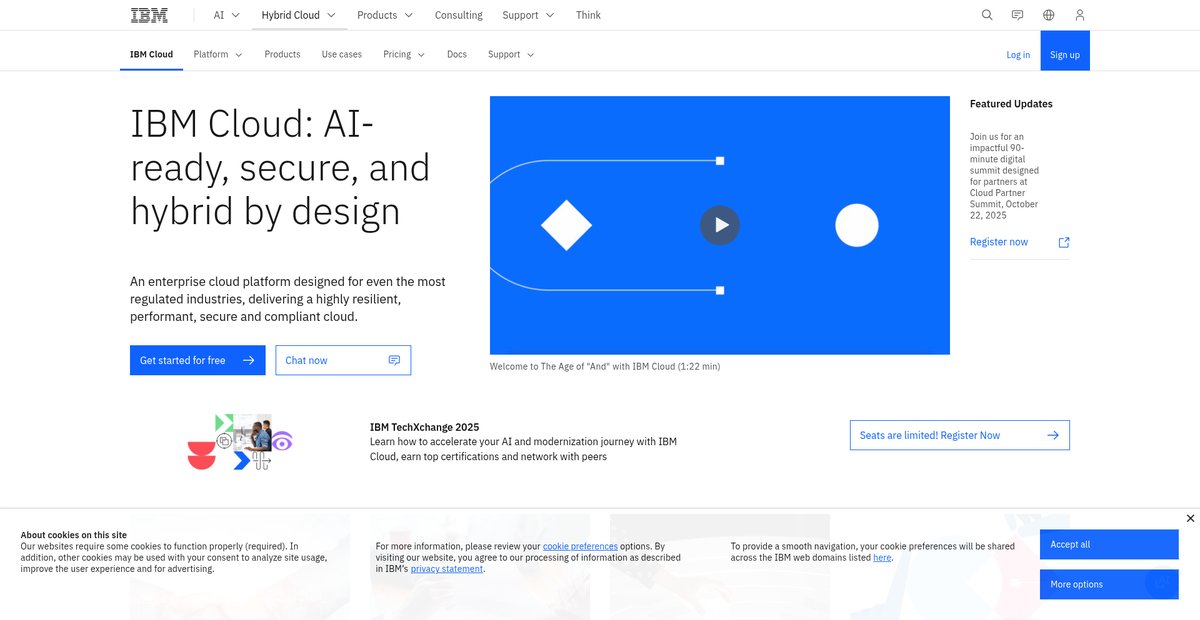Screen dimensions: 1200x620
Task: Click the Sign up button
Action: click(x=1065, y=50)
